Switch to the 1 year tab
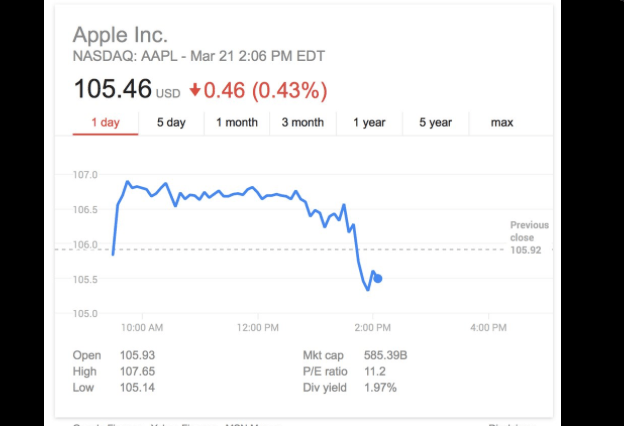The width and height of the screenshot is (624, 426). click(369, 123)
